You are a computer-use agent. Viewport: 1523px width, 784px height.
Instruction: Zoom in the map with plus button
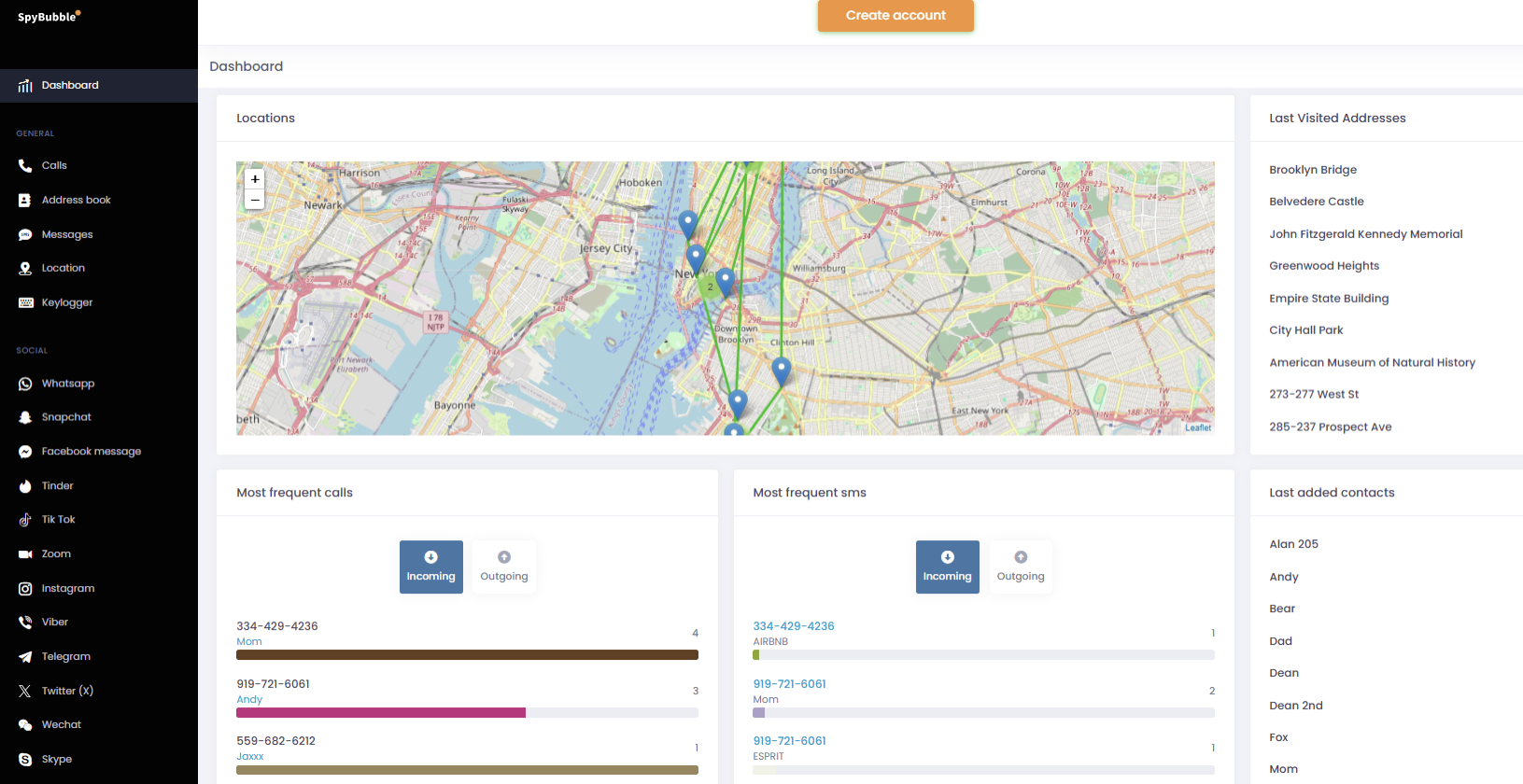pos(255,178)
